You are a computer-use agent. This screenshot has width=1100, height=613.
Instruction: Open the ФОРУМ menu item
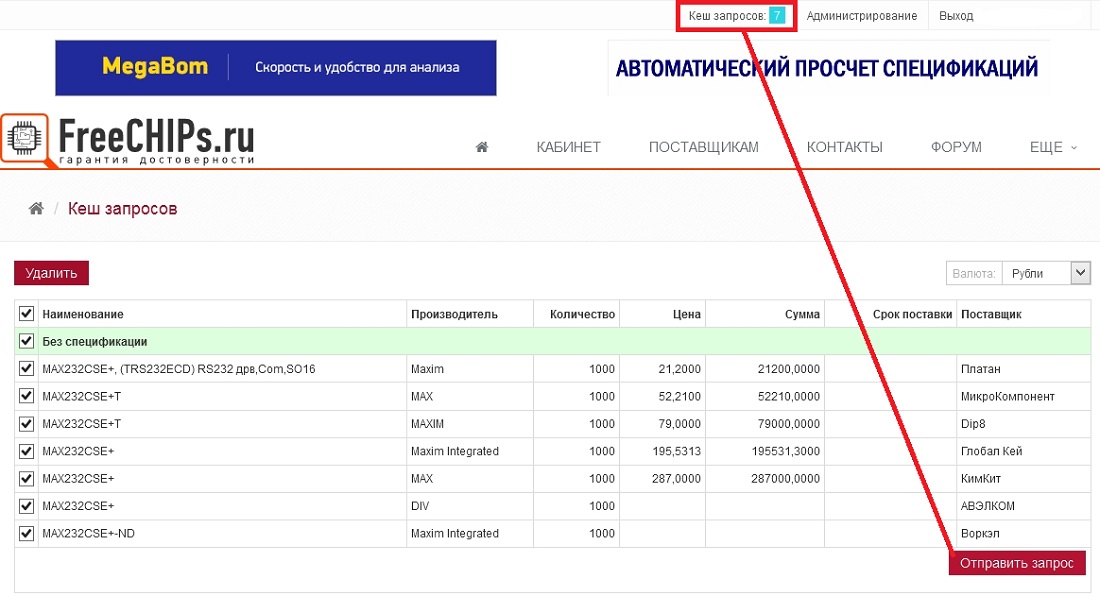[956, 147]
